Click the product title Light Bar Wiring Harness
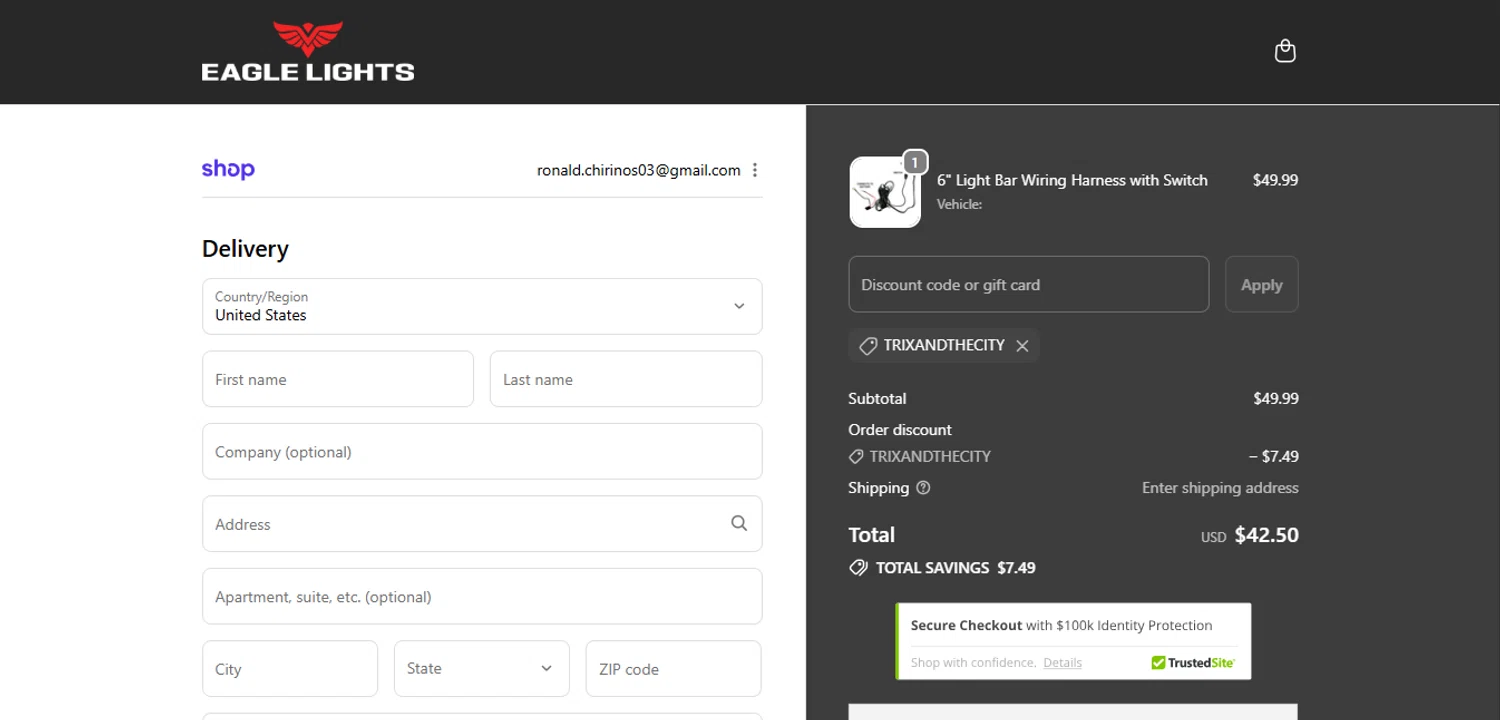Viewport: 1500px width, 720px height. 1072,180
